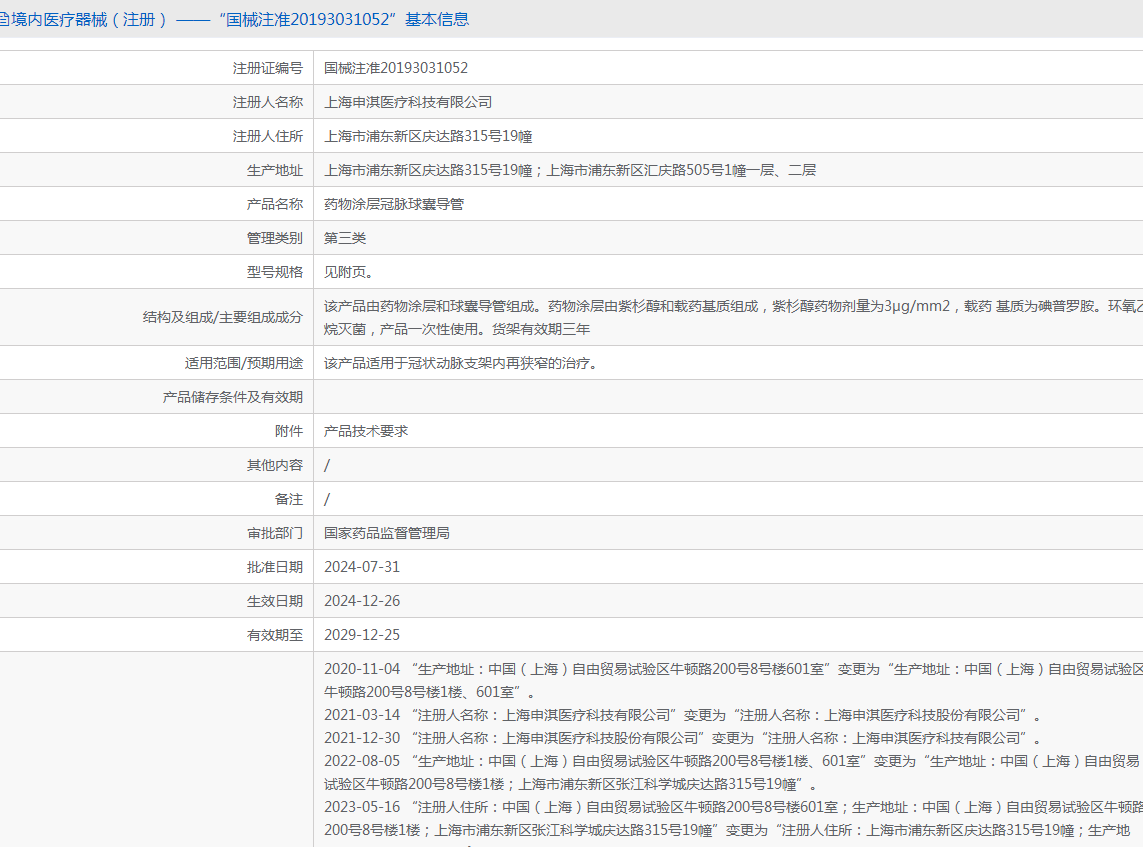Screen dimensions: 1143x847
Task: Click the management category value 第三类
Action: coord(345,238)
